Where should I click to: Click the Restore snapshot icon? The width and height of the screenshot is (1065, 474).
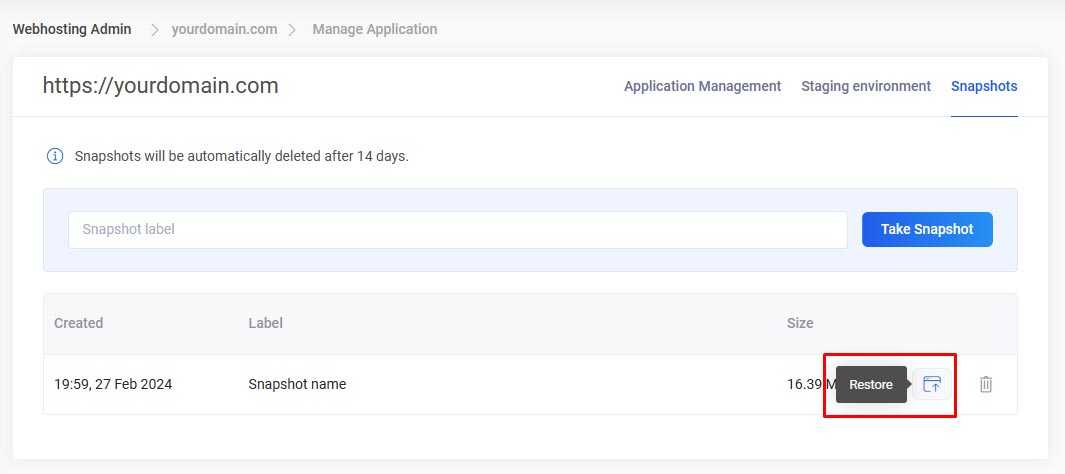[x=932, y=384]
